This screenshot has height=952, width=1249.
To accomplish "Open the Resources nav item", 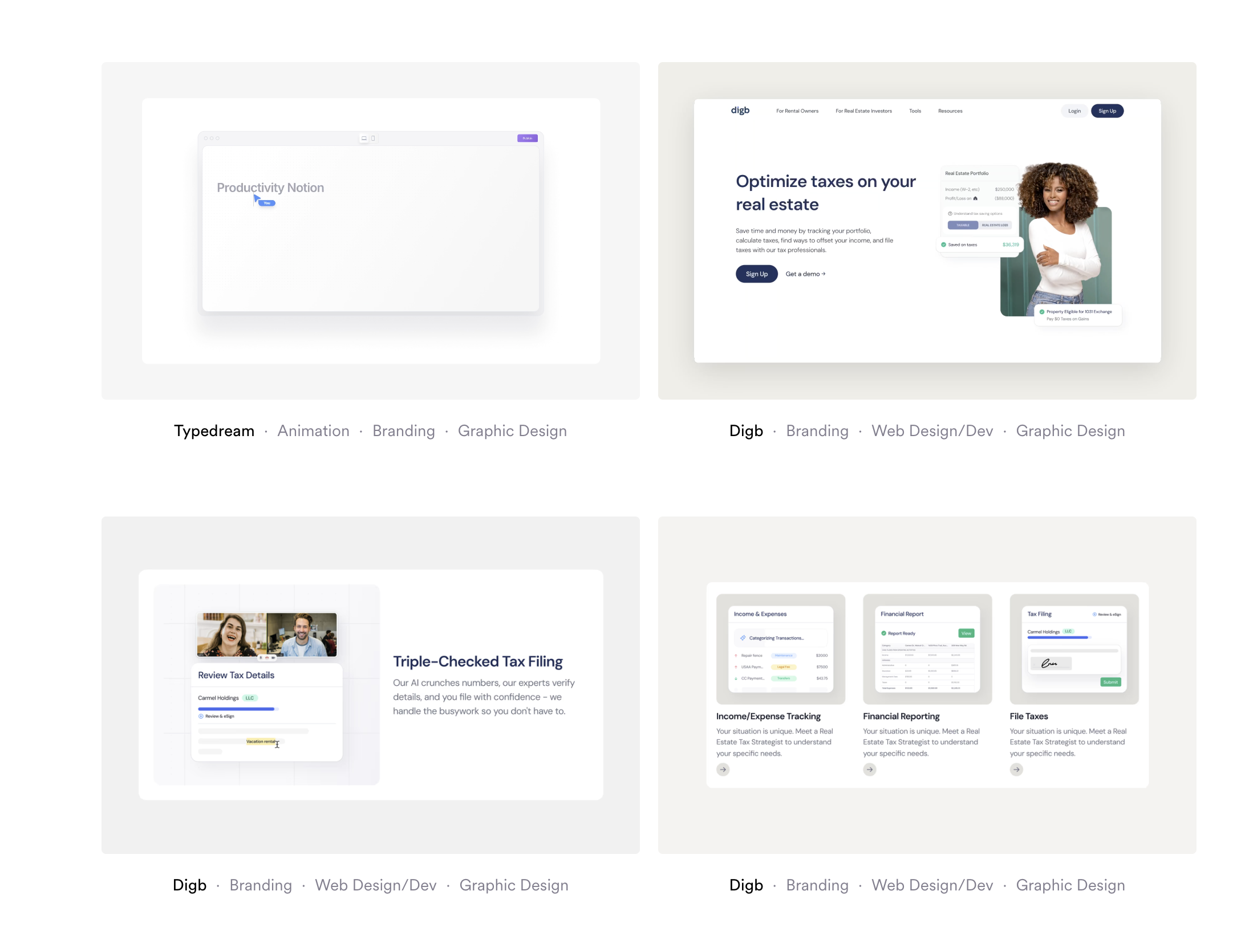I will (950, 111).
